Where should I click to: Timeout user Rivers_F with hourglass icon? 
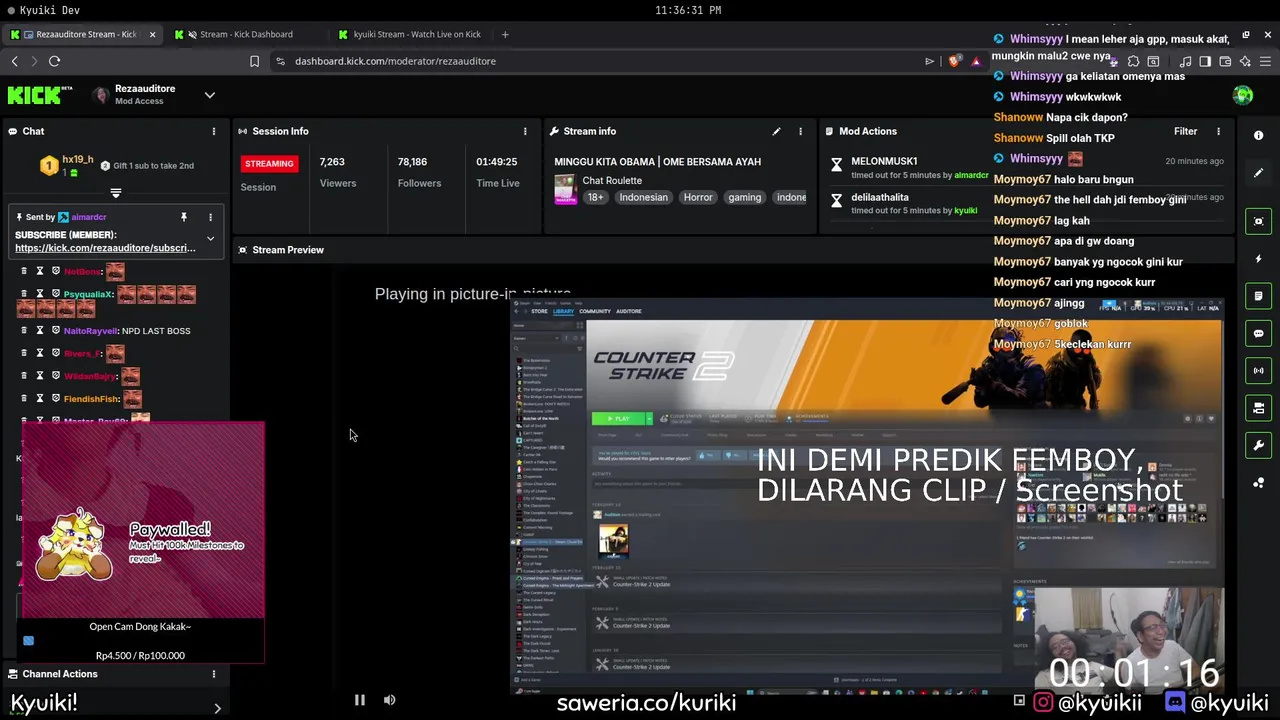click(40, 353)
